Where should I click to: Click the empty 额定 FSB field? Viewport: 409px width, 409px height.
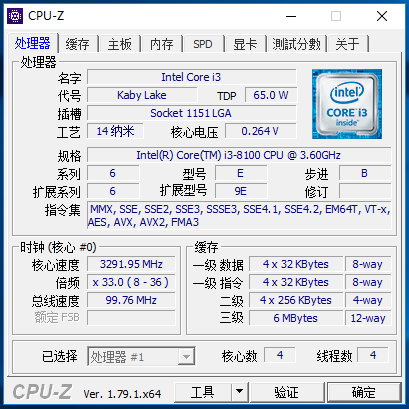[x=131, y=318]
